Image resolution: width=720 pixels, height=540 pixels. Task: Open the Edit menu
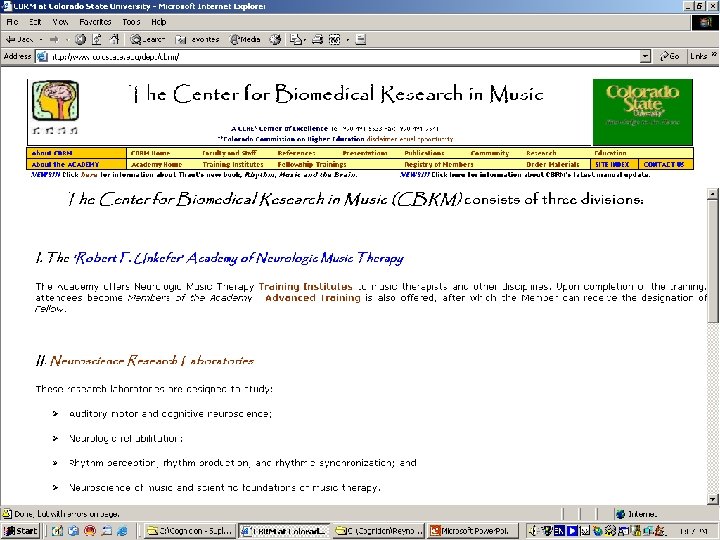click(x=35, y=22)
